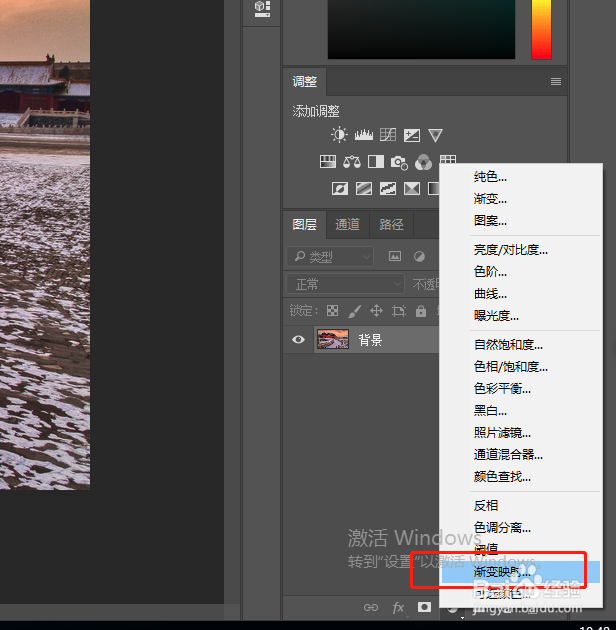Choose 图案... from the menu
Viewport: 616px width, 630px height.
coord(521,221)
